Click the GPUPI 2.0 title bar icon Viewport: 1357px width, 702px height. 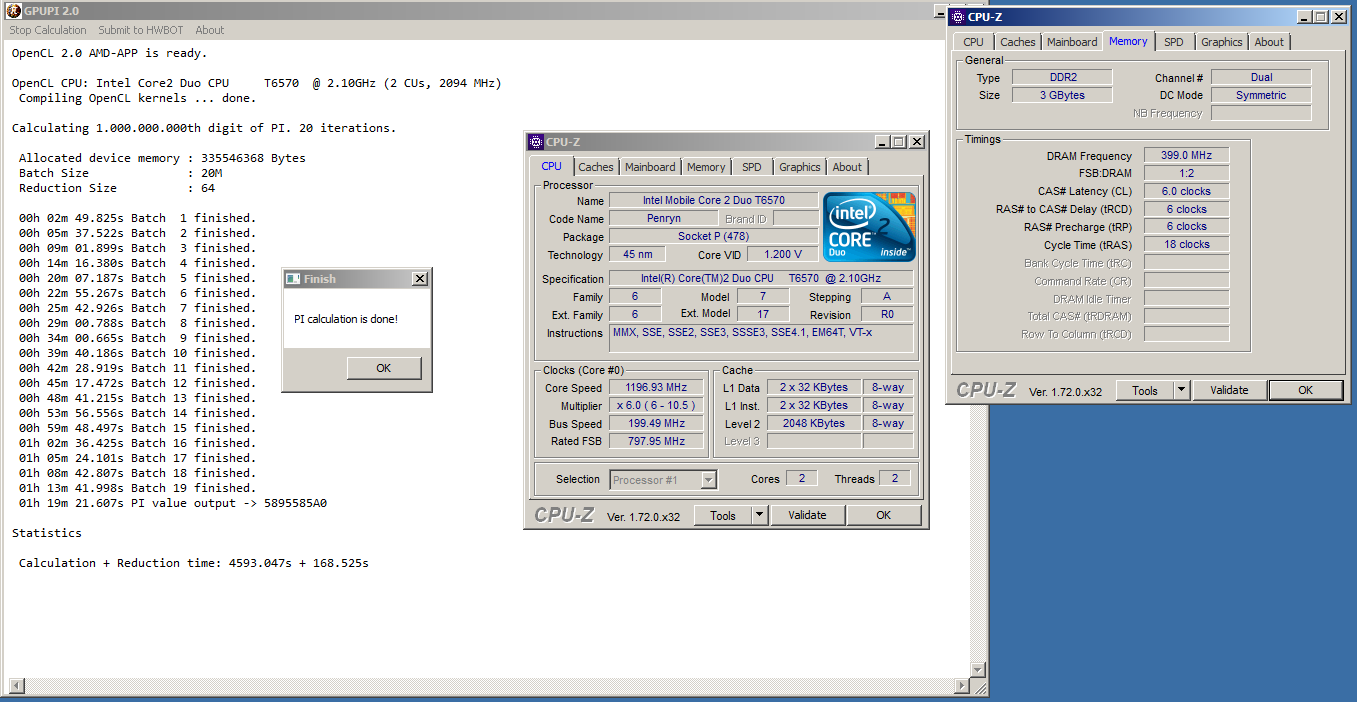[13, 12]
